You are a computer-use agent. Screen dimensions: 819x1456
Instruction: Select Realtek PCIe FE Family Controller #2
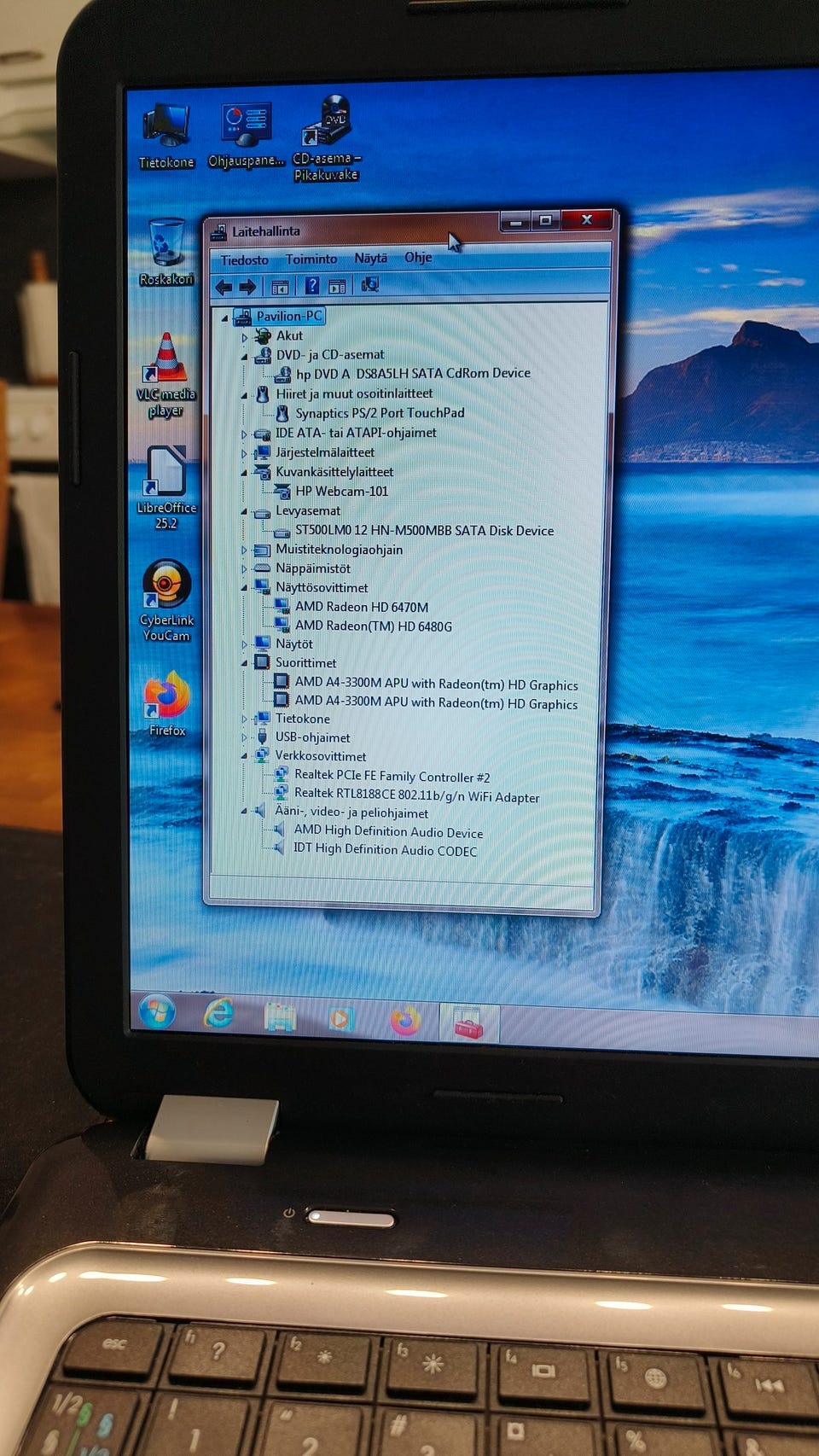[x=392, y=776]
